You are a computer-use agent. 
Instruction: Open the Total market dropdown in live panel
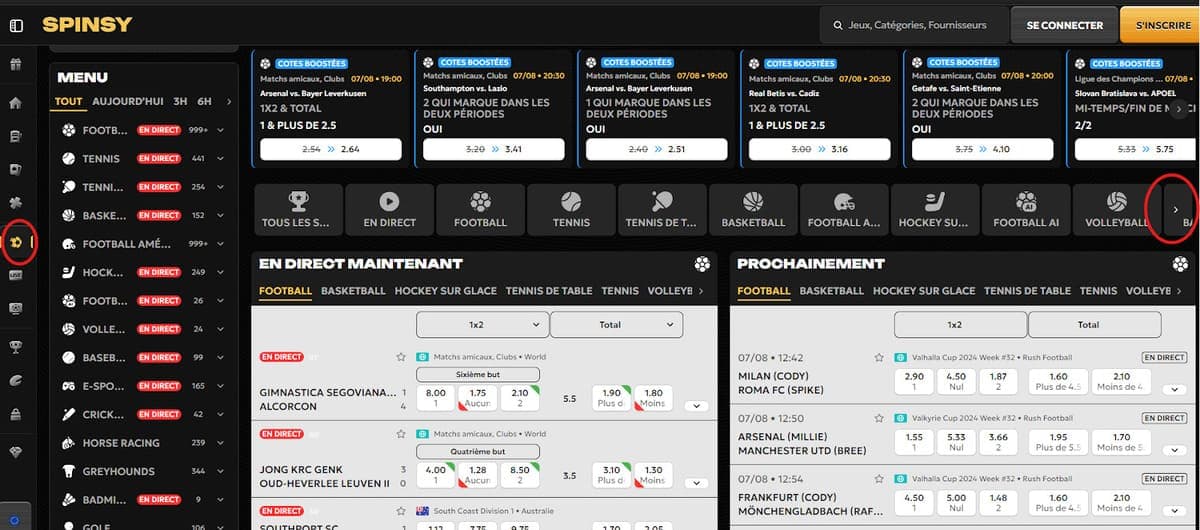tap(616, 324)
